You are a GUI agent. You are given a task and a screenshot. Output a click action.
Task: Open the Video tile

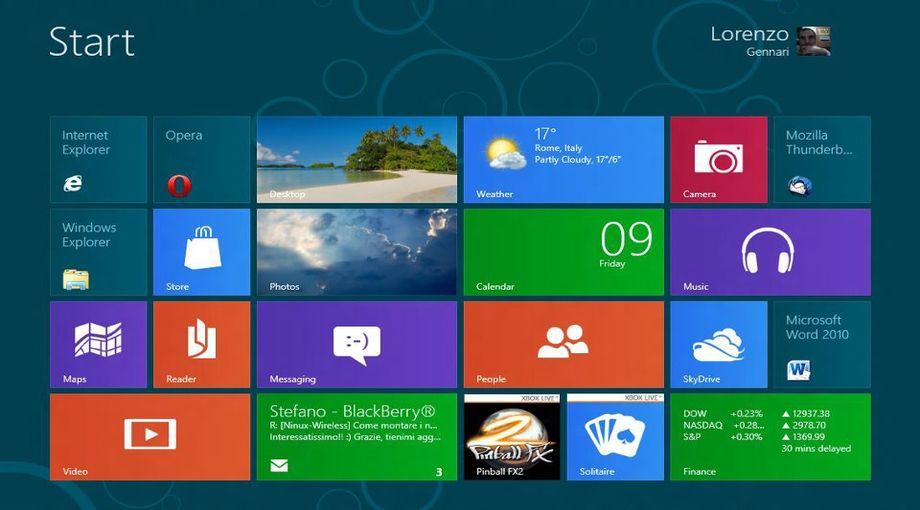click(x=150, y=437)
